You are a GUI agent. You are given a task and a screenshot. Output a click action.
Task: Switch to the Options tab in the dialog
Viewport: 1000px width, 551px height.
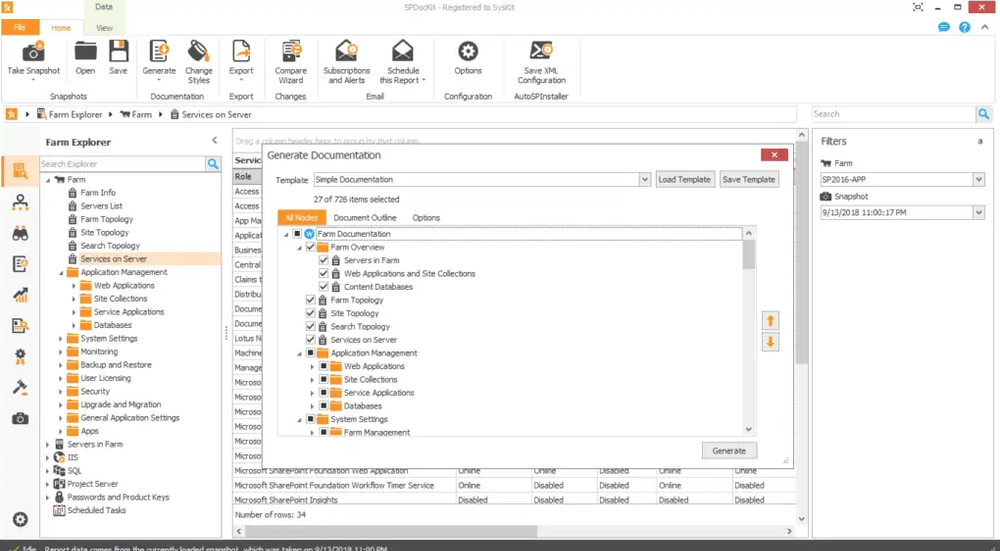[426, 217]
